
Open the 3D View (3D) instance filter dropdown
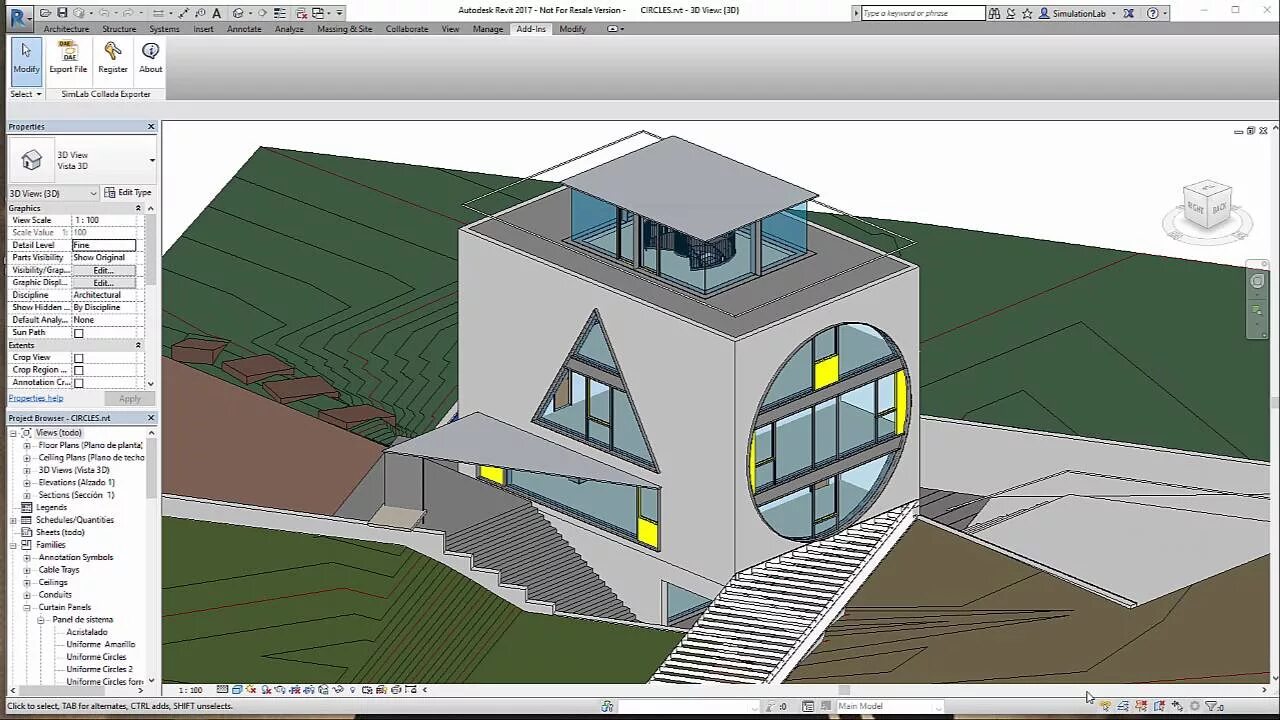(x=53, y=193)
